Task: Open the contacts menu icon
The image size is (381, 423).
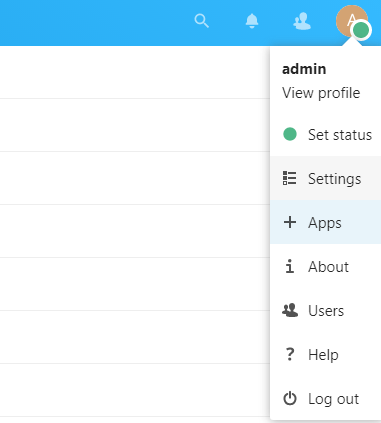Action: tap(302, 21)
